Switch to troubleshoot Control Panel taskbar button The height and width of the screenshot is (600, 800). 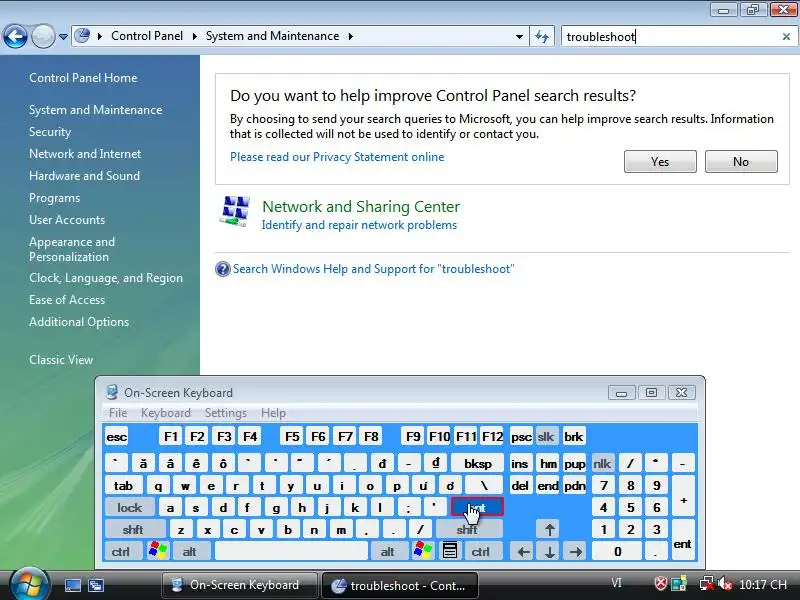pos(399,585)
